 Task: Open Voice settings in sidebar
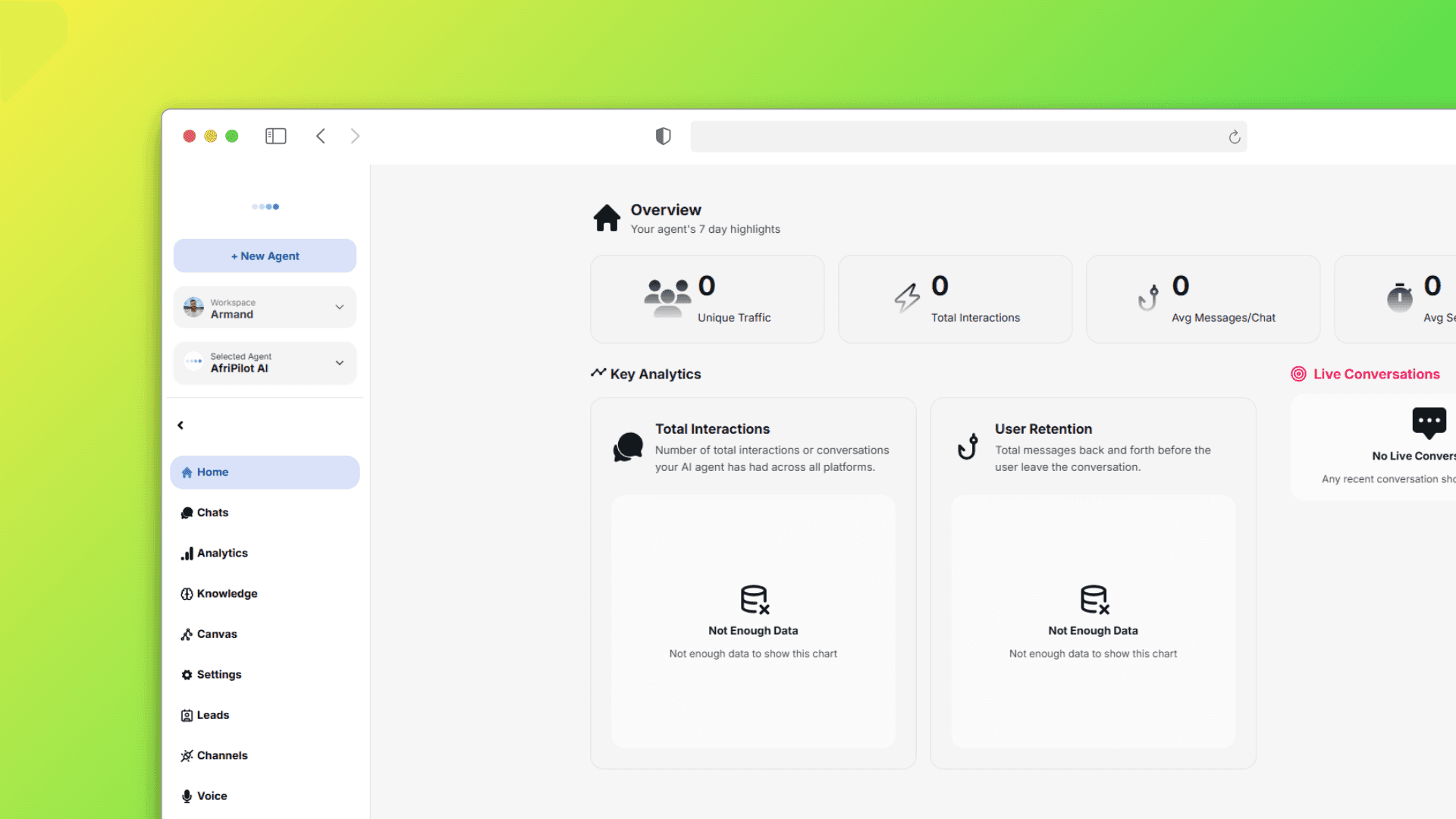pyautogui.click(x=212, y=796)
